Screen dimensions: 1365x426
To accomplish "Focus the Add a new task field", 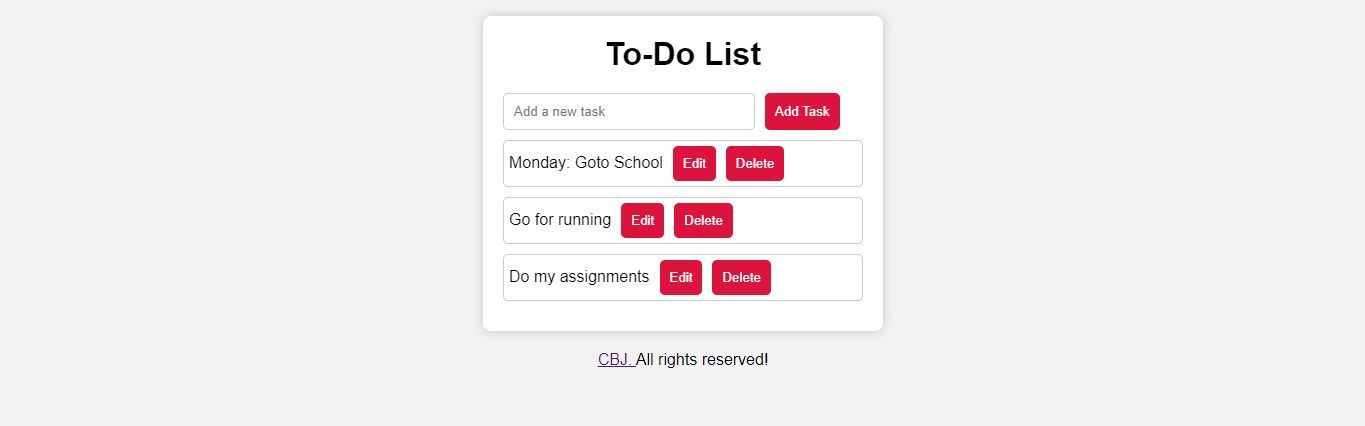I will (x=628, y=111).
